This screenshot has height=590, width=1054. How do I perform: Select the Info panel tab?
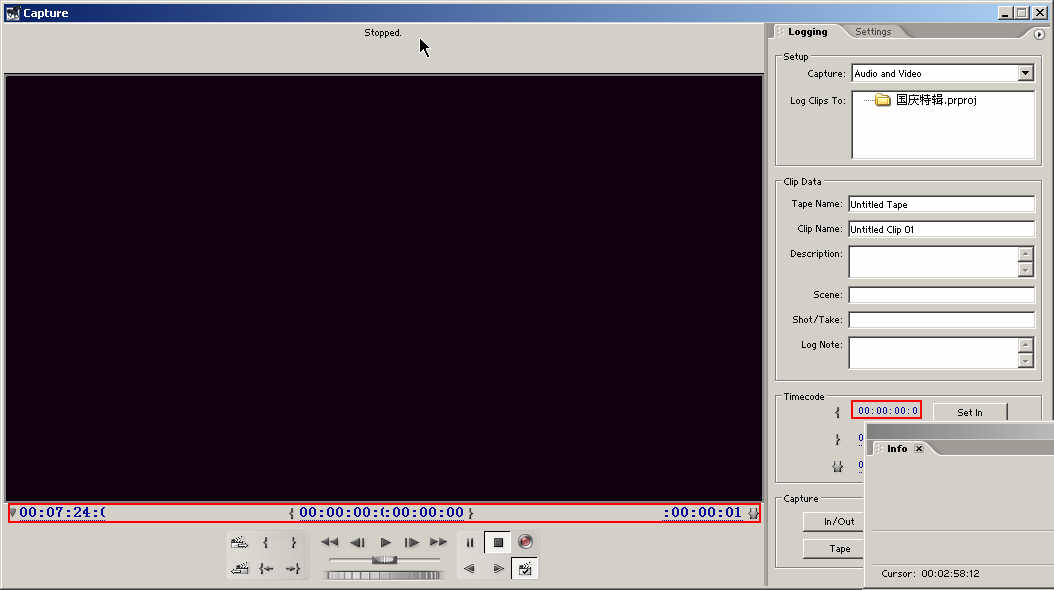coord(897,448)
